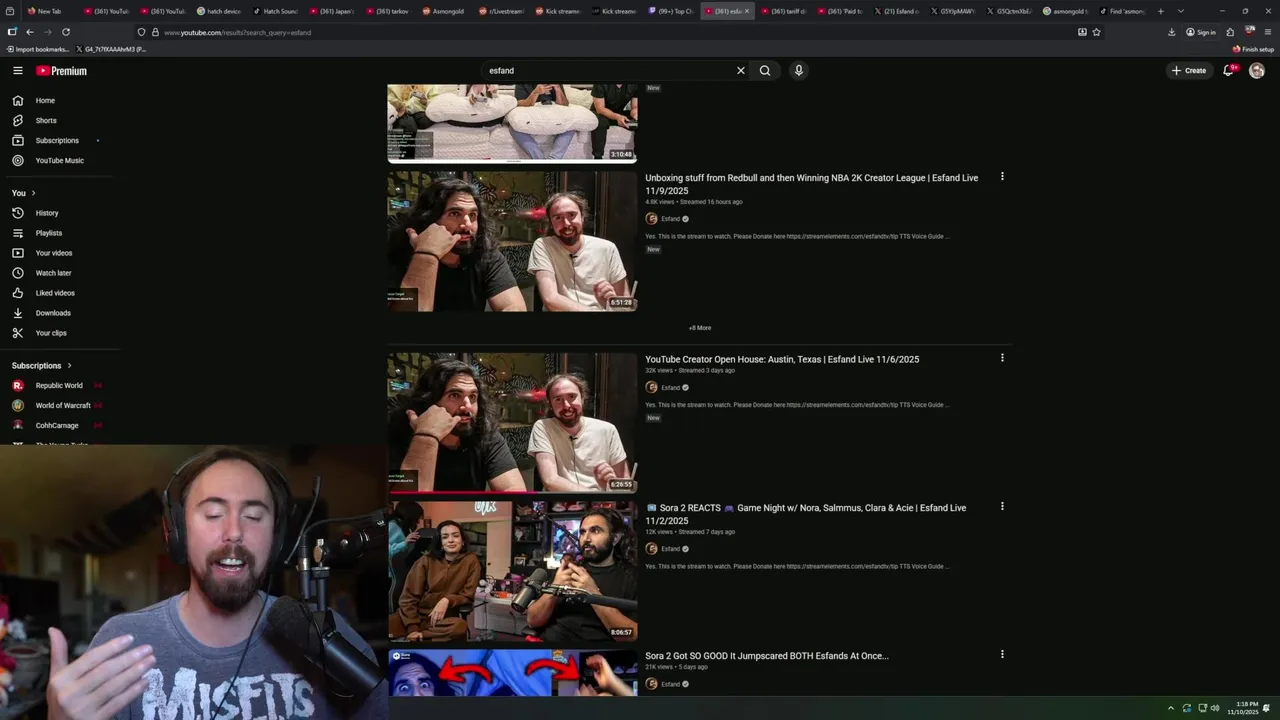
Task: Go back in browser history
Action: [x=30, y=32]
